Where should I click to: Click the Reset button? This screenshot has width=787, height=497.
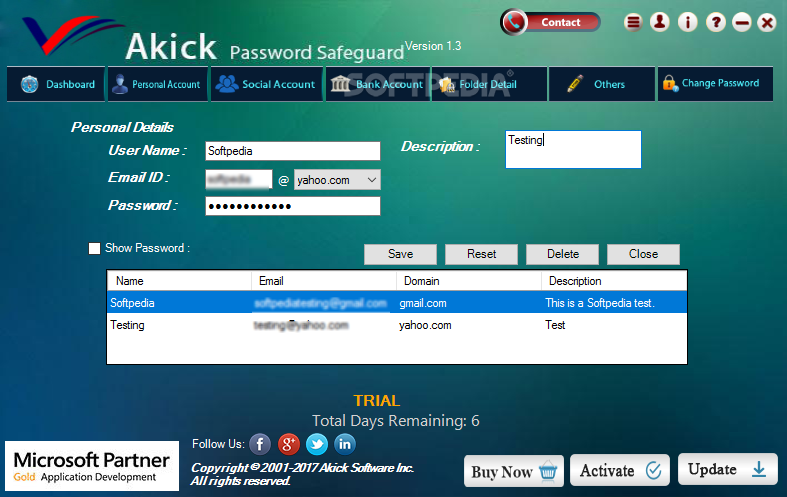(481, 254)
